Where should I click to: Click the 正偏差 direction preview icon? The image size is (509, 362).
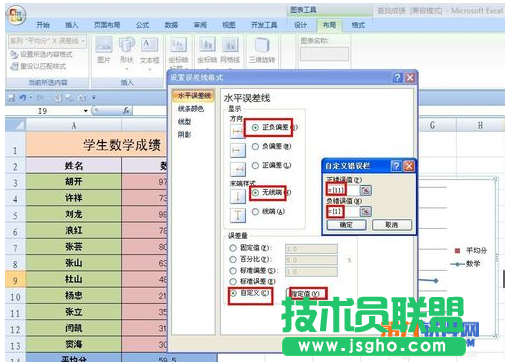pyautogui.click(x=238, y=169)
